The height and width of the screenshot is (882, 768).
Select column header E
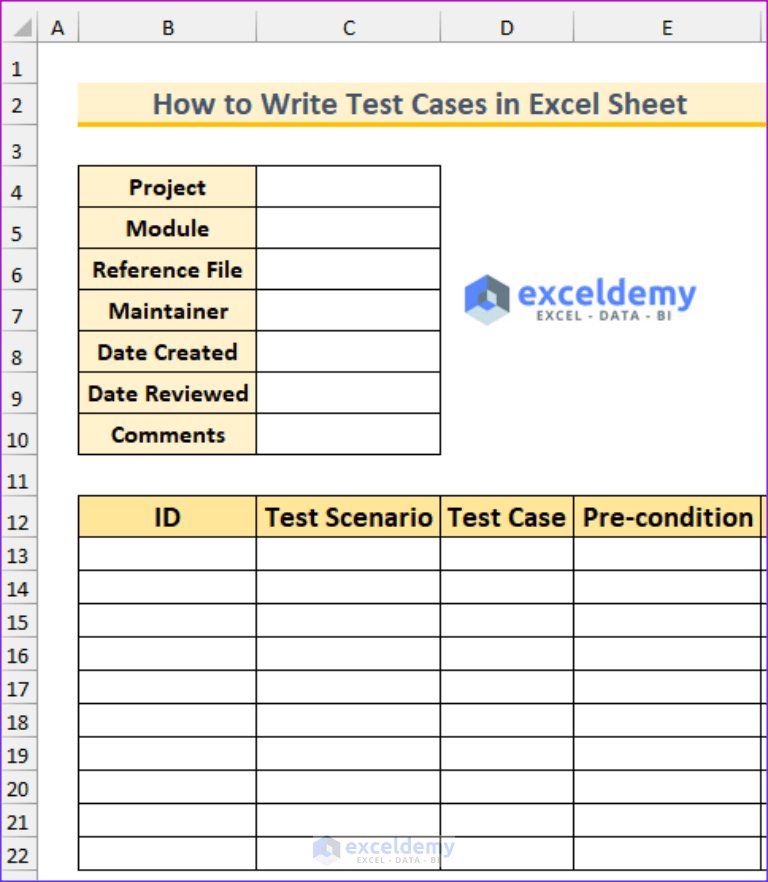click(667, 27)
